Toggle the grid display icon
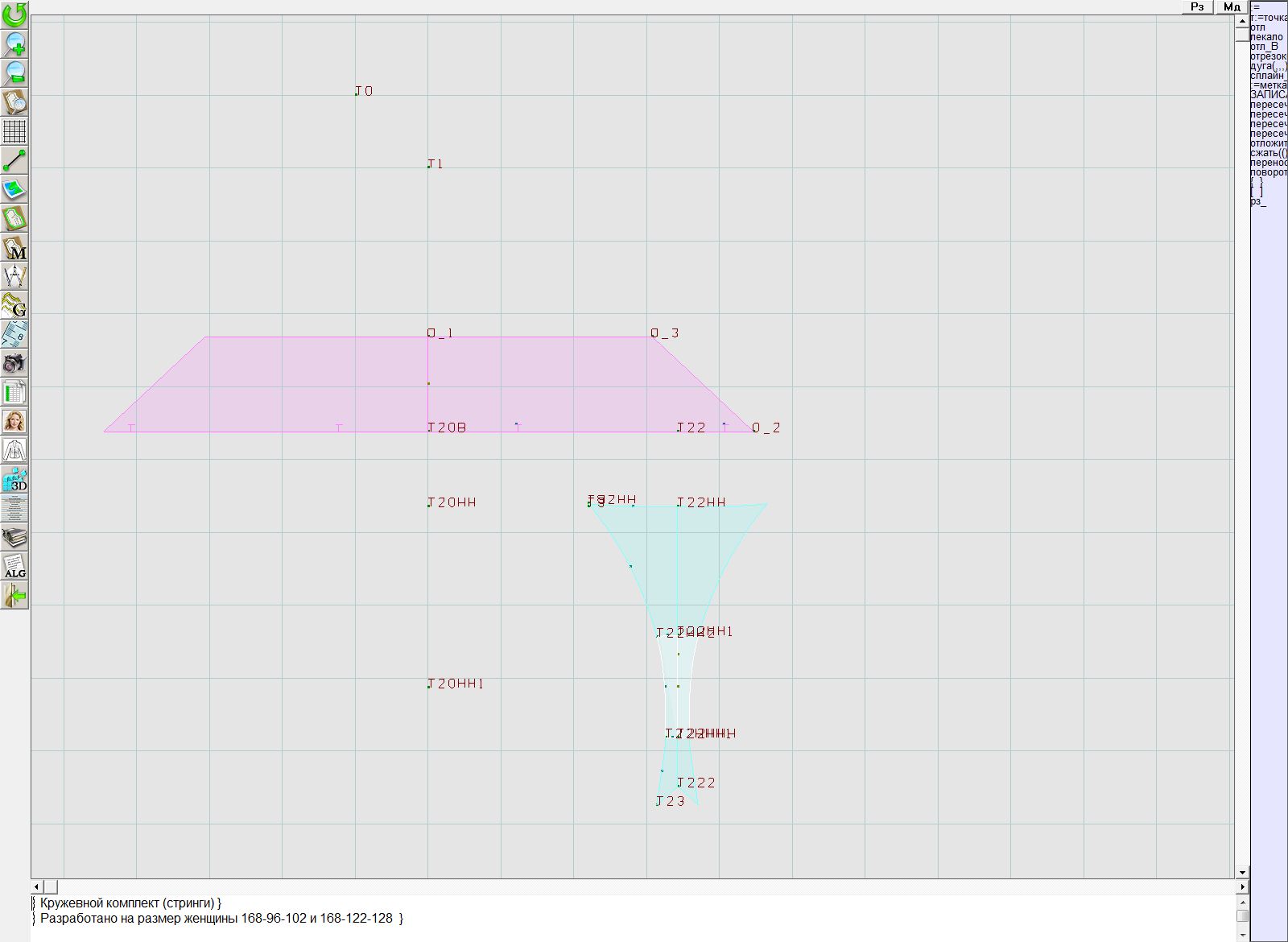 (14, 130)
